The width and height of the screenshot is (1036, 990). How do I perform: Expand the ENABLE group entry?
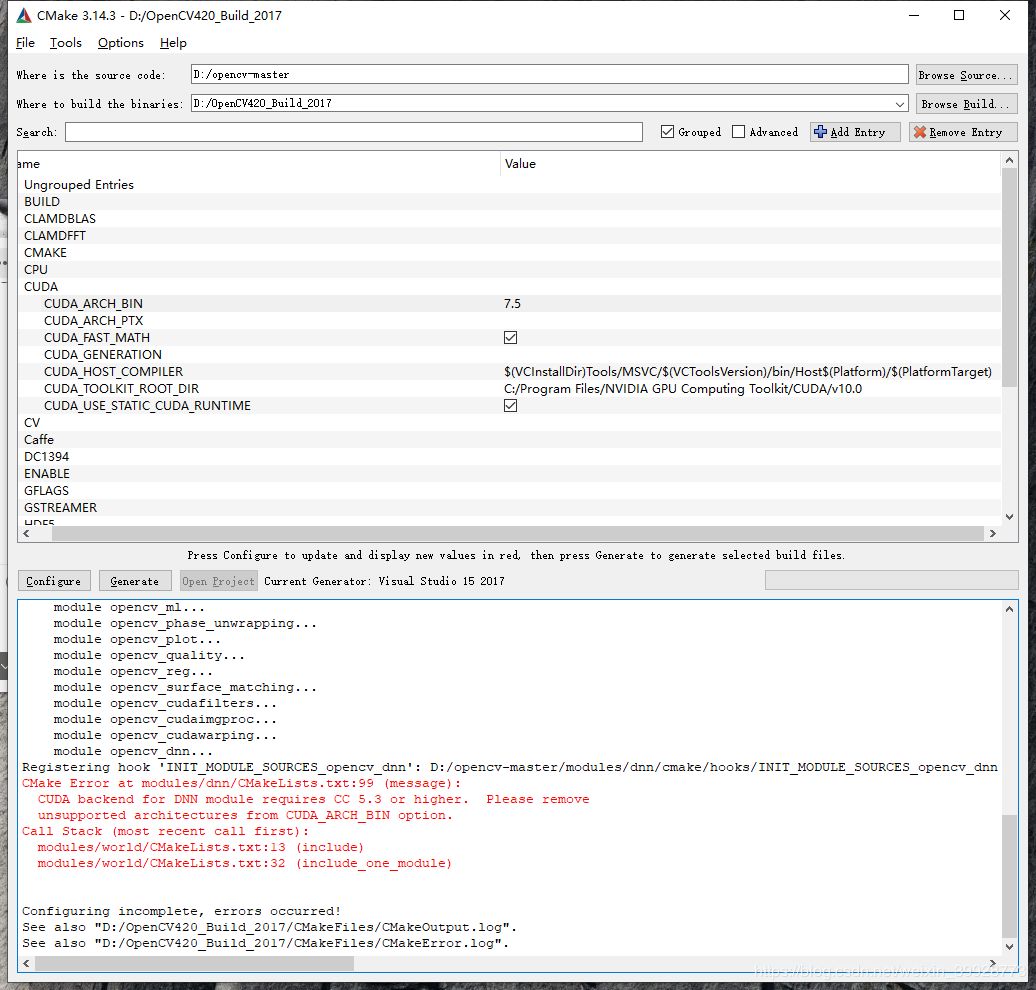coord(47,474)
